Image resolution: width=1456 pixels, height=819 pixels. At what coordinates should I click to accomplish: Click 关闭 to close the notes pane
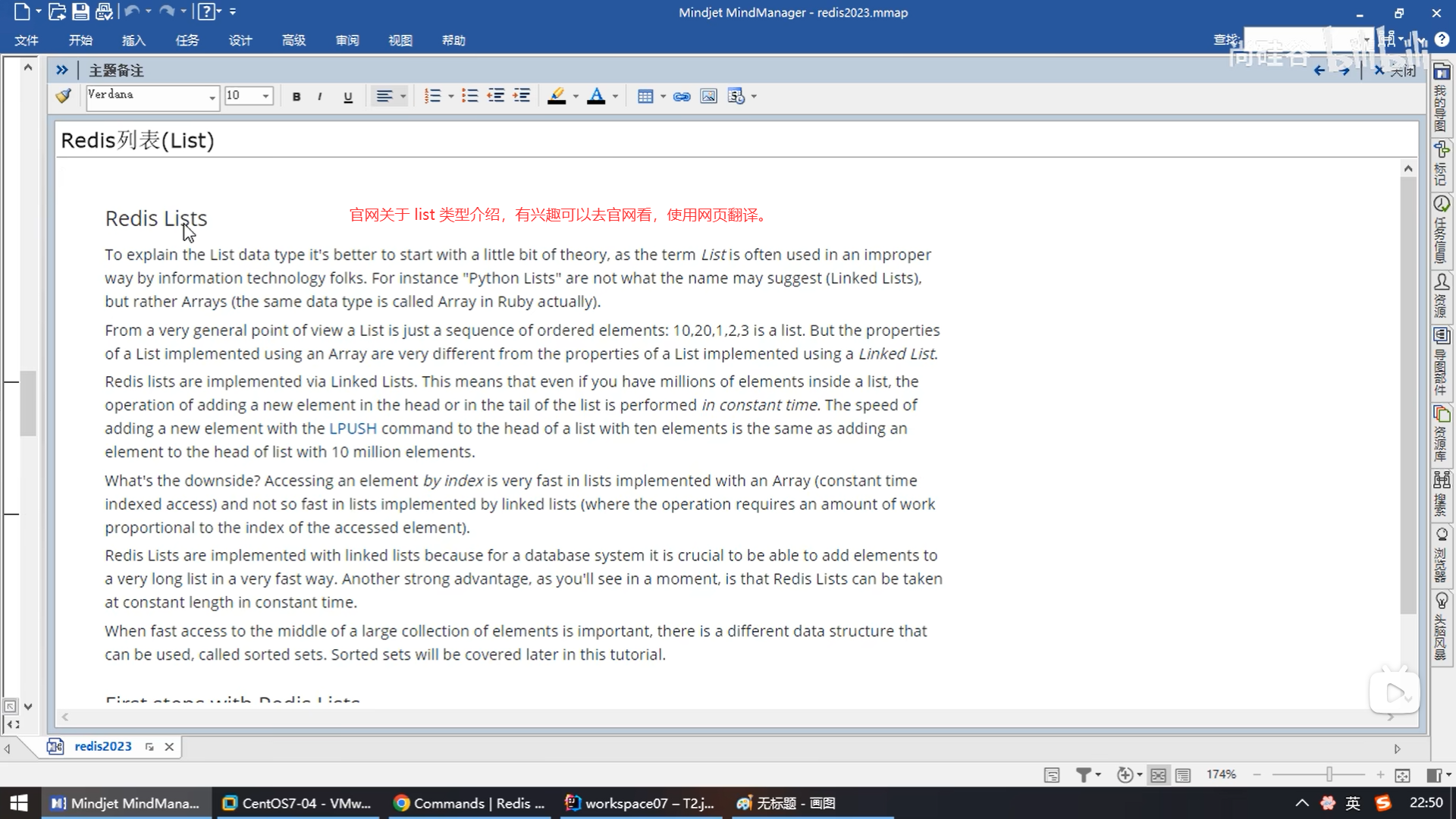(x=1395, y=71)
